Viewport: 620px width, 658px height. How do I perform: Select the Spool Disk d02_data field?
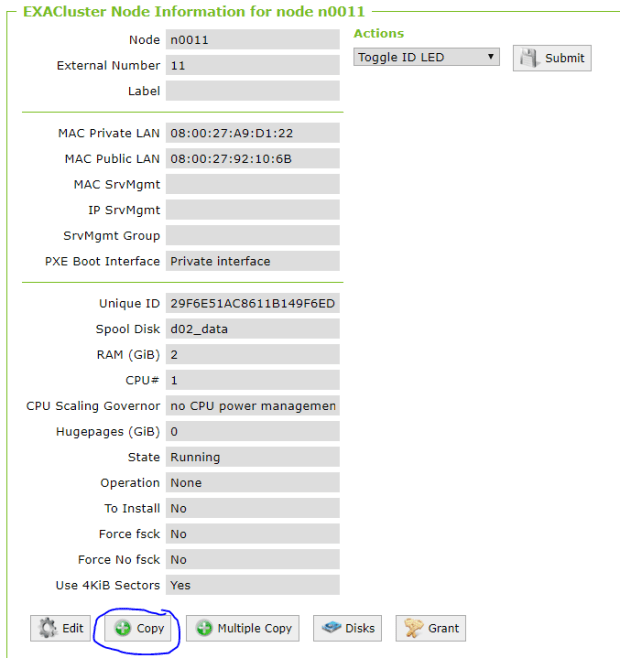(253, 329)
